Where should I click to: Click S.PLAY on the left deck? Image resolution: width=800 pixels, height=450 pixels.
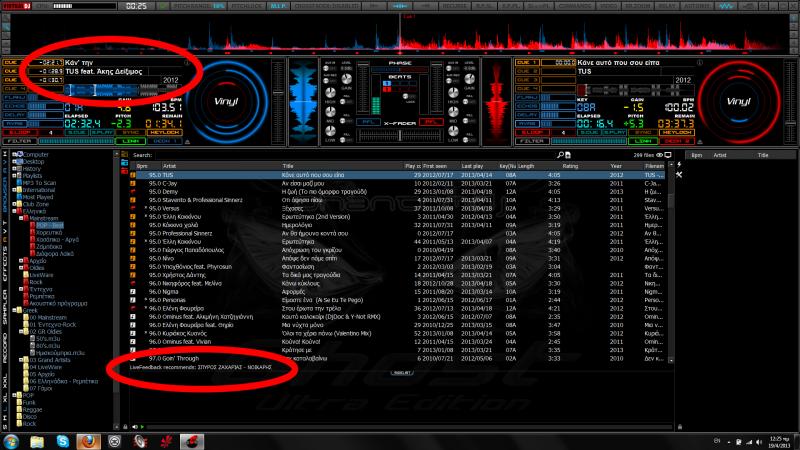point(102,133)
